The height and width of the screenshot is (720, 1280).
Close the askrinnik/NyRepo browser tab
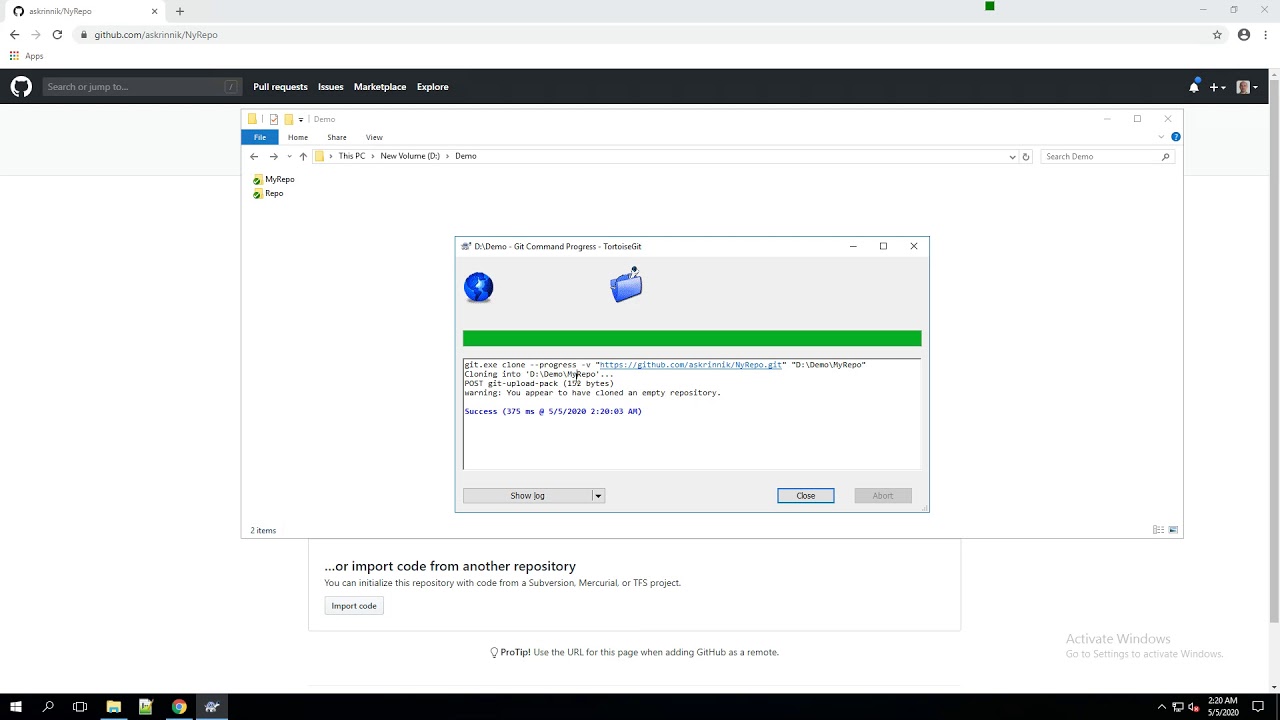pos(154,11)
